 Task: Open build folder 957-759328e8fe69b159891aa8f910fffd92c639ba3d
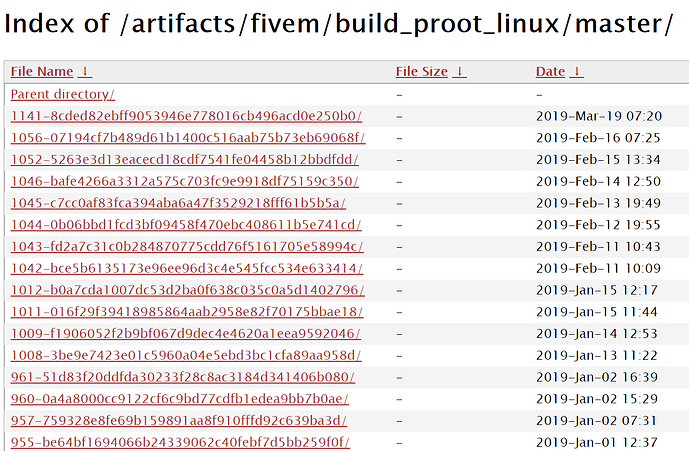click(178, 421)
